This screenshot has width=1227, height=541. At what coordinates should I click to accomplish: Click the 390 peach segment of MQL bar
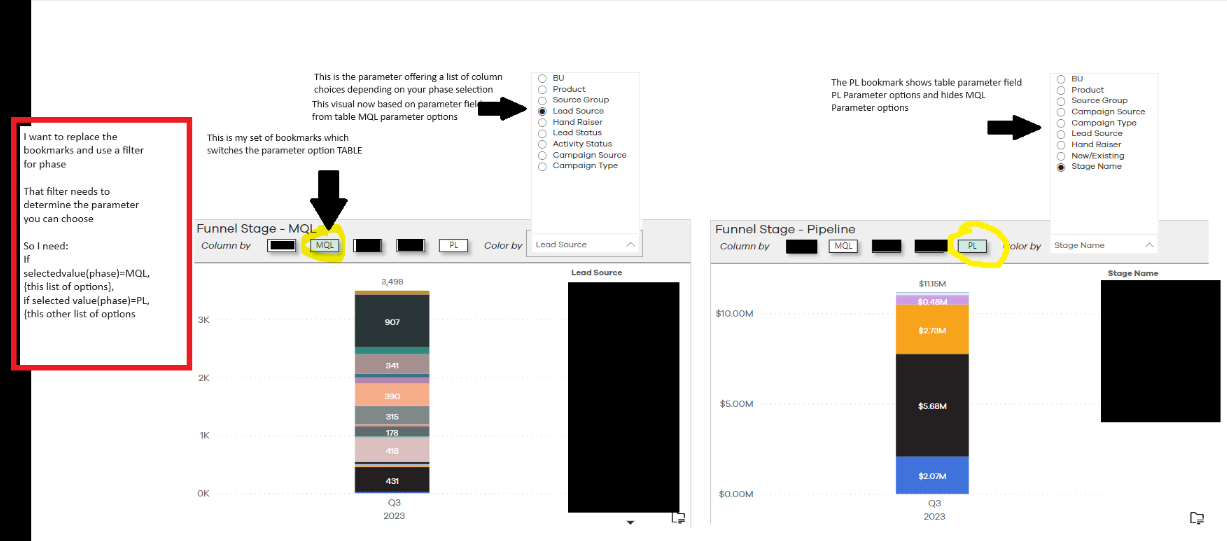tap(392, 396)
